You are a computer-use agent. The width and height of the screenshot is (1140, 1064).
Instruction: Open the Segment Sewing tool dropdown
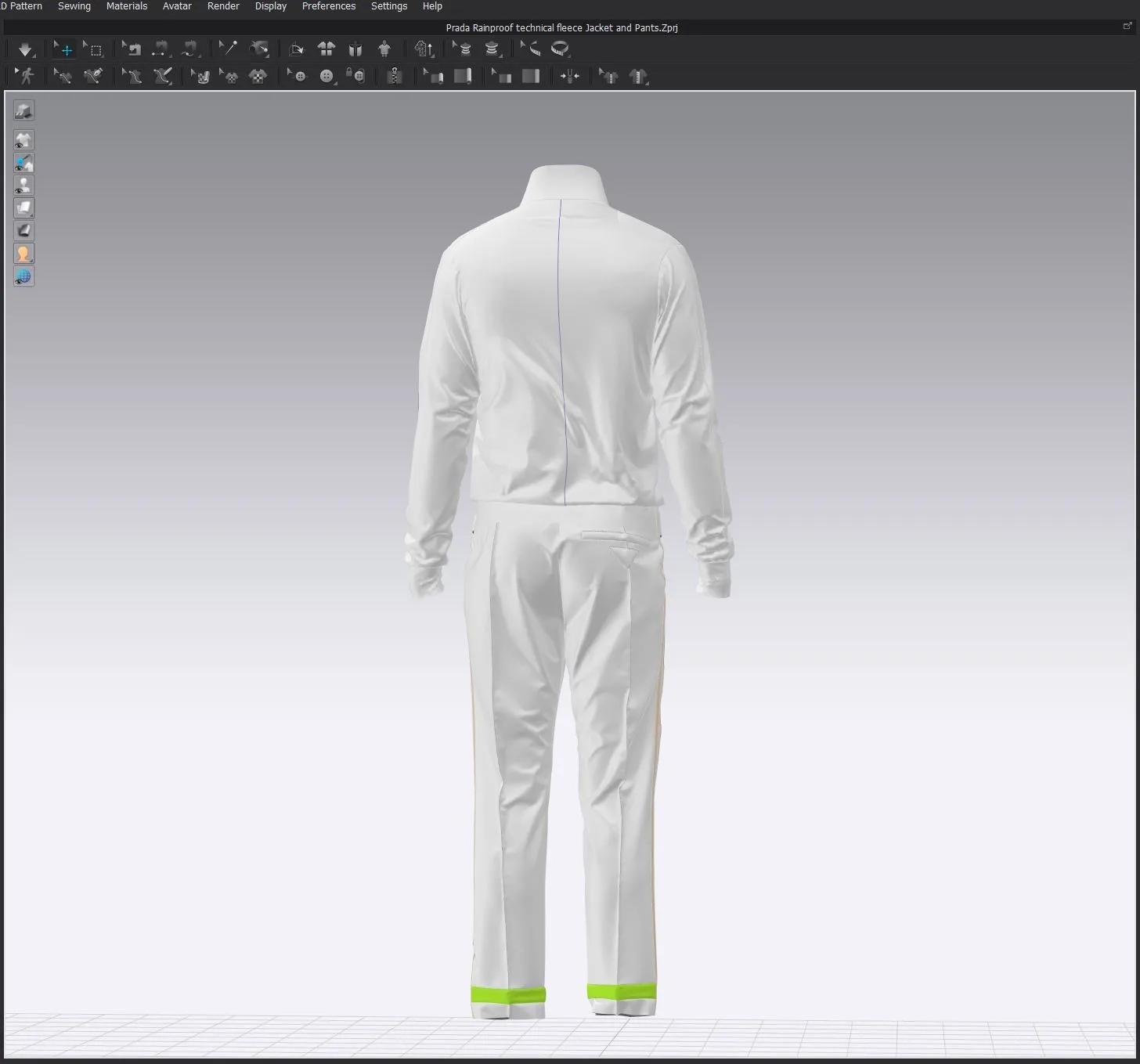[161, 49]
